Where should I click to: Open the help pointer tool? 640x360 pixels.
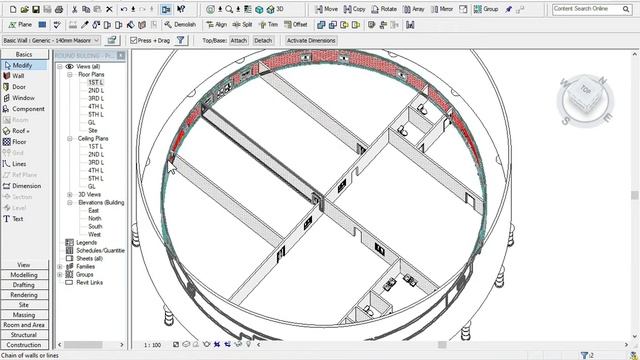[x=181, y=9]
